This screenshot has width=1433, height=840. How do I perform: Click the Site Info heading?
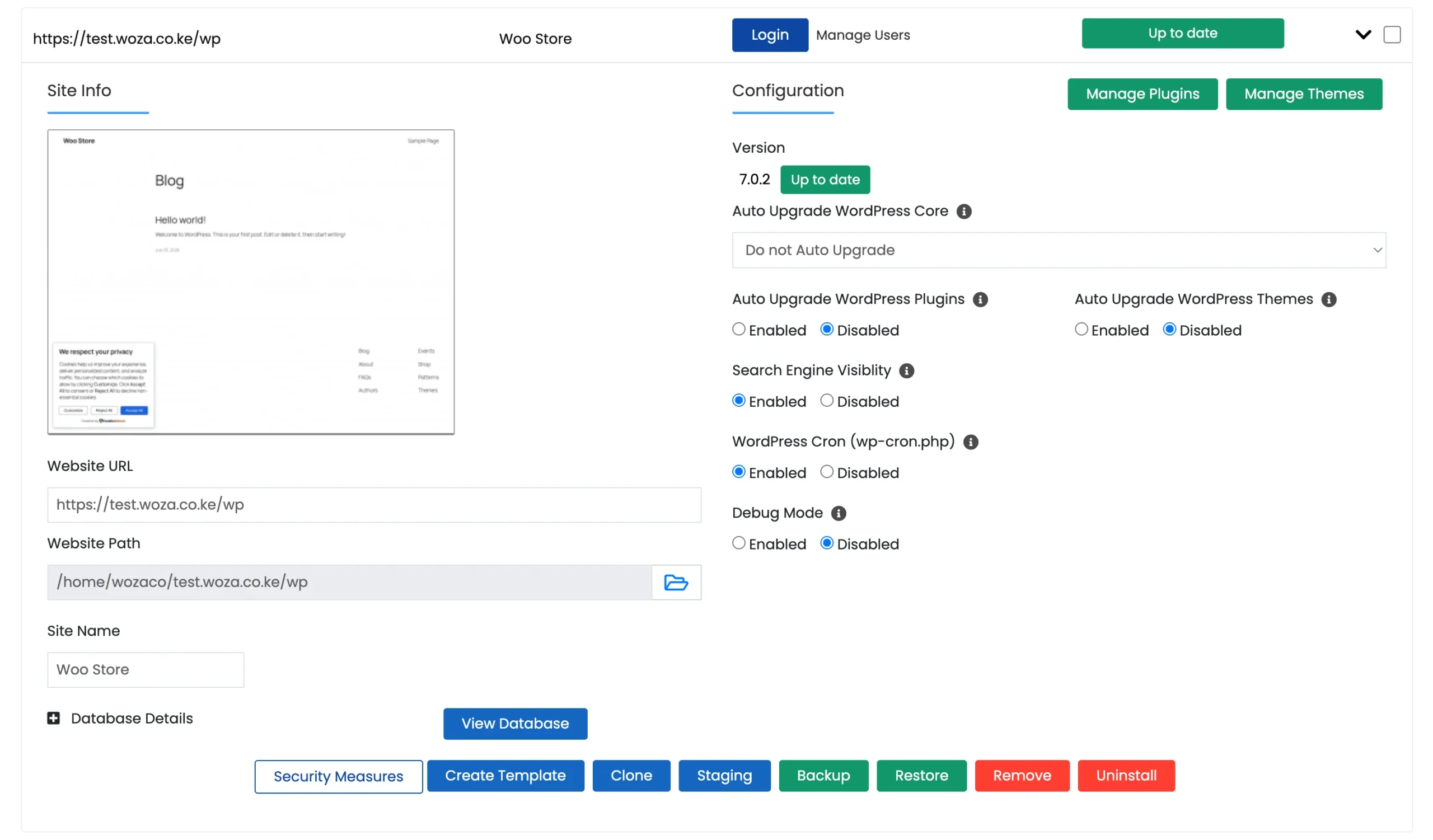[79, 91]
